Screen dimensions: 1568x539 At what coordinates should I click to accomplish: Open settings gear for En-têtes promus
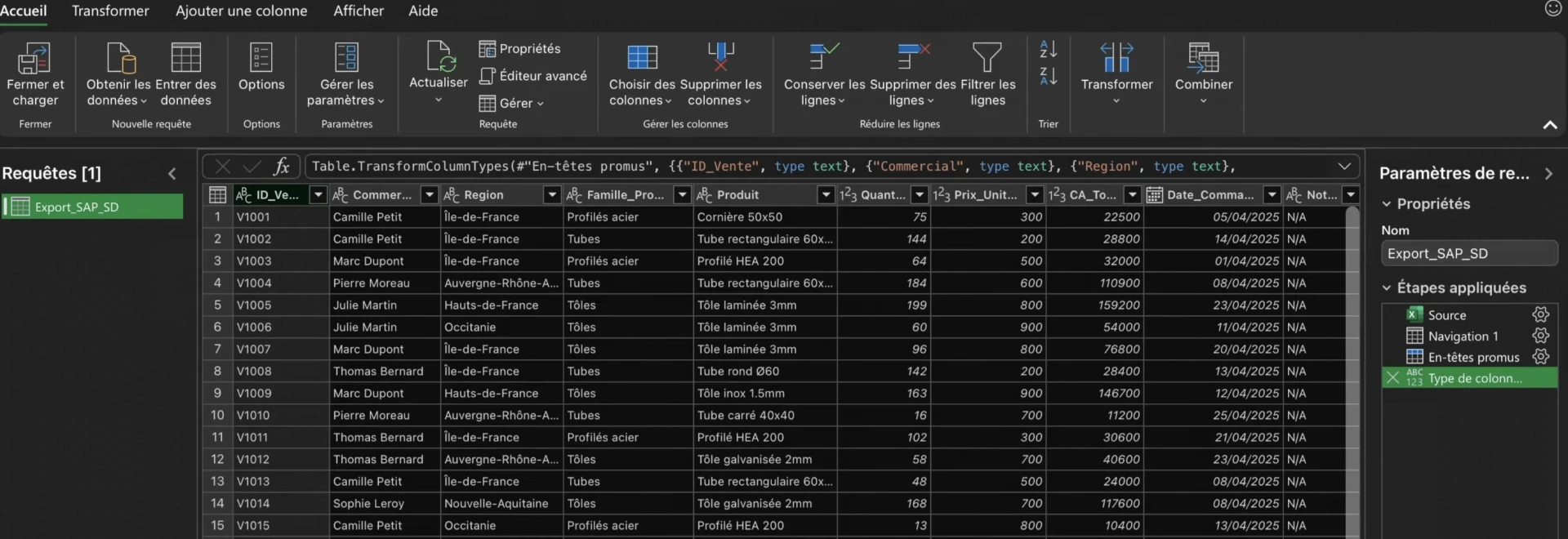(1540, 357)
